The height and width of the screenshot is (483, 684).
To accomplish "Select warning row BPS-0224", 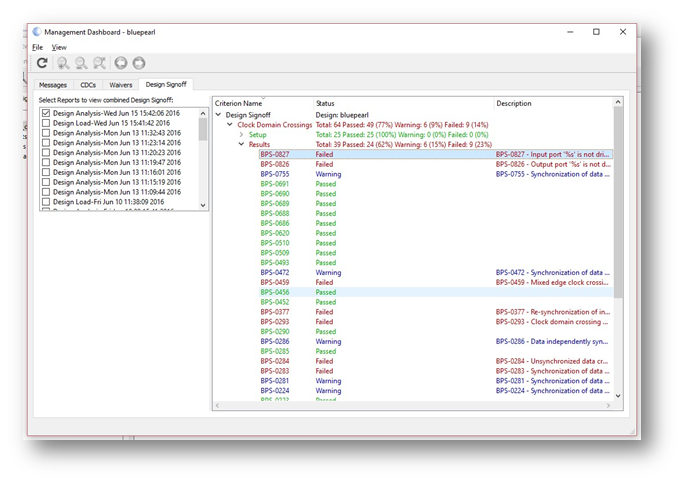I will pos(435,391).
